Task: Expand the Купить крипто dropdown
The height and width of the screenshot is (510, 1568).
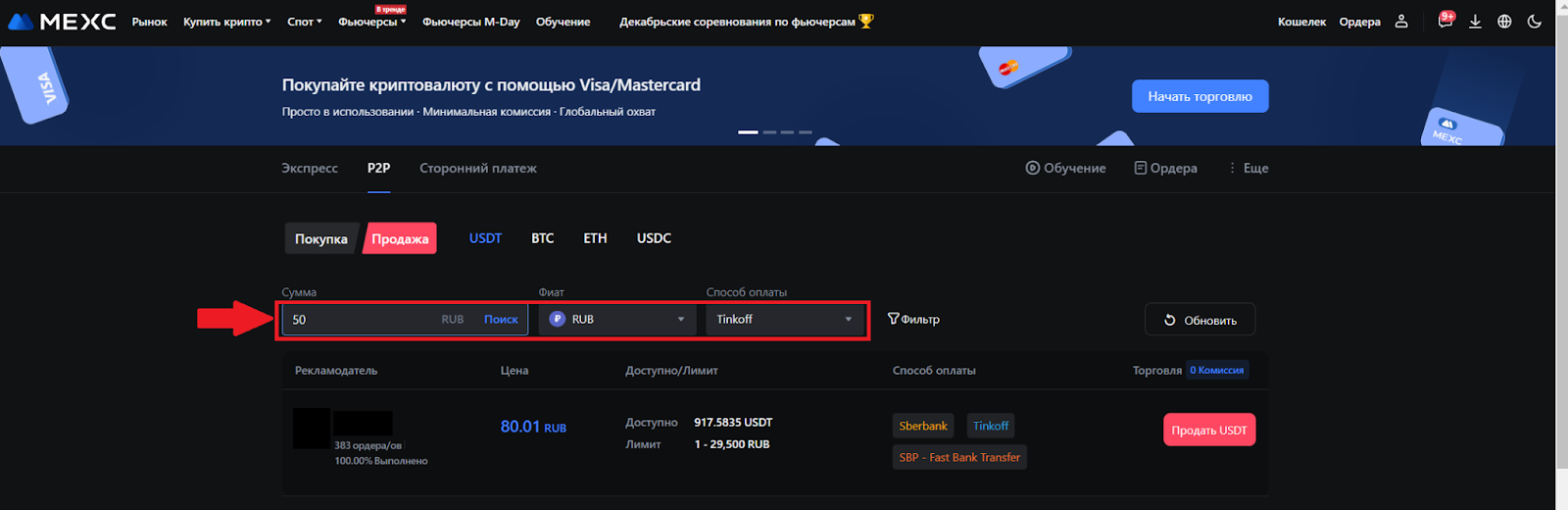Action: click(x=226, y=22)
